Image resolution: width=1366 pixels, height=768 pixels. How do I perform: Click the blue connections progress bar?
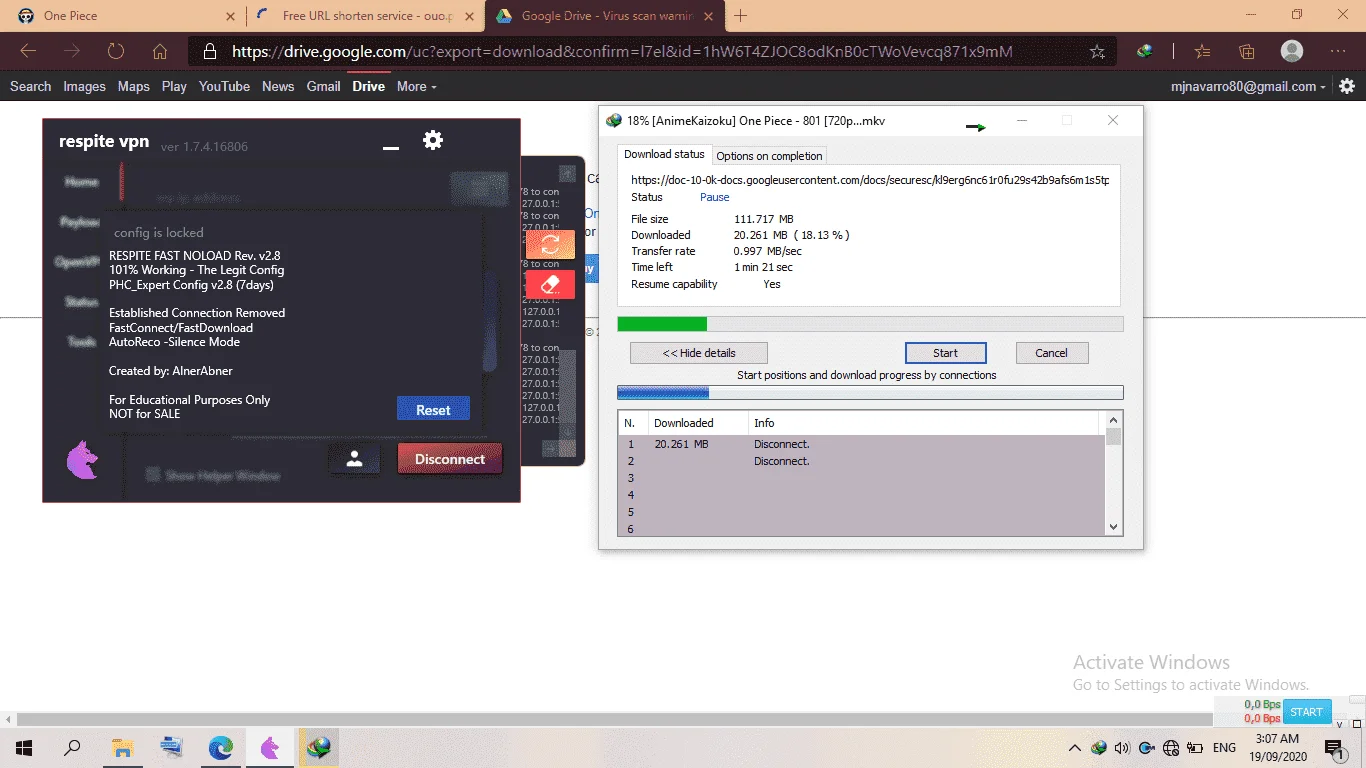point(870,393)
